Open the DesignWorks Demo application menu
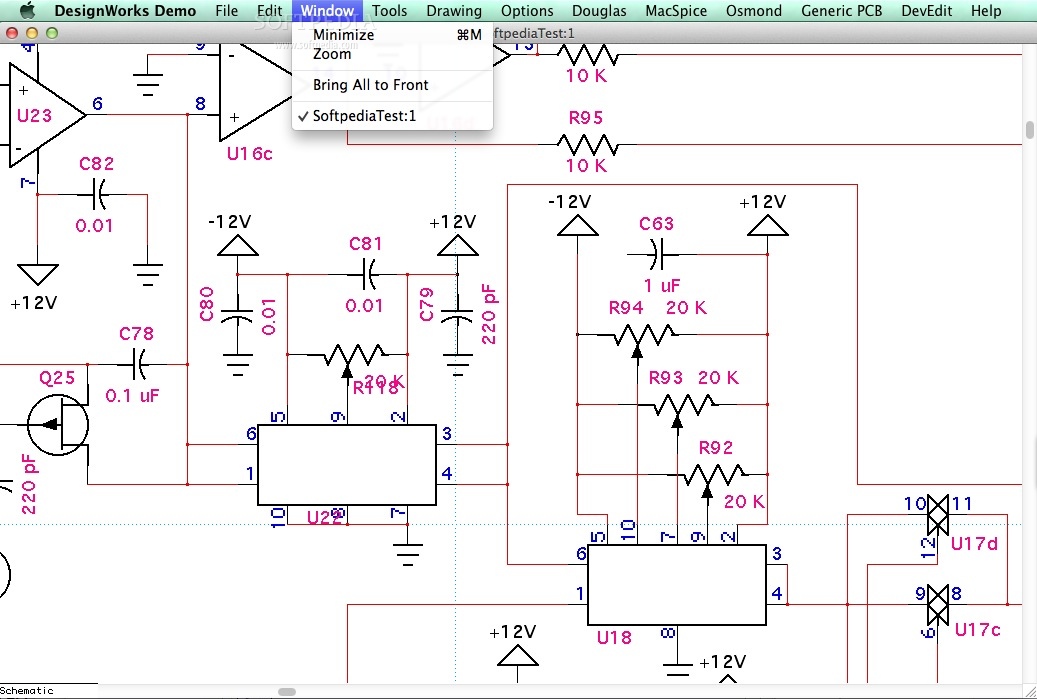The height and width of the screenshot is (699, 1037). [125, 11]
